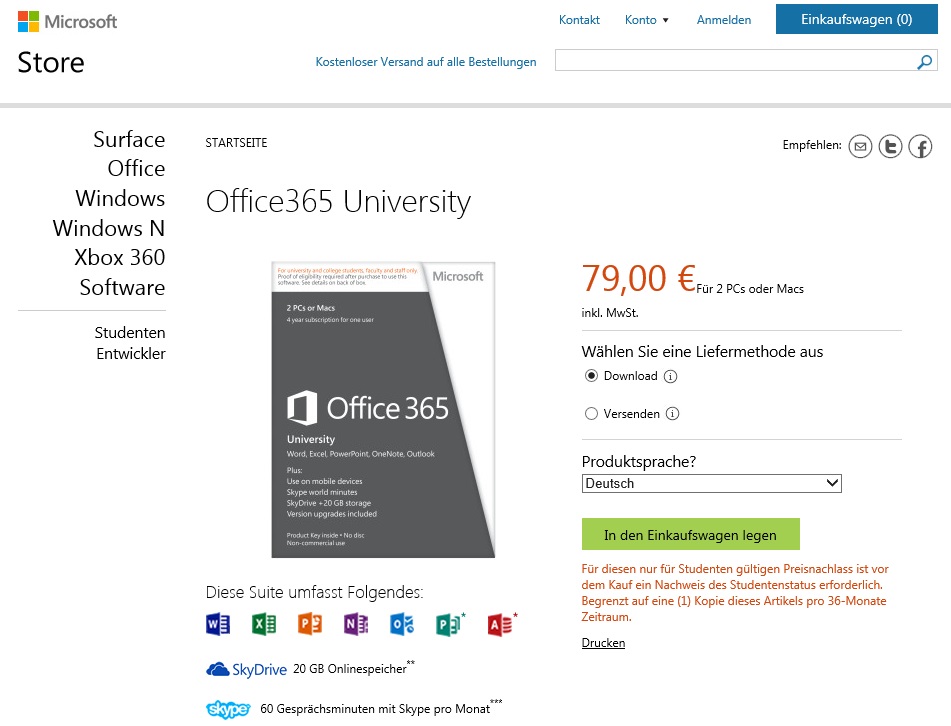This screenshot has width=951, height=726.
Task: Add product with In den Einkaufswagen legen
Action: (x=690, y=535)
